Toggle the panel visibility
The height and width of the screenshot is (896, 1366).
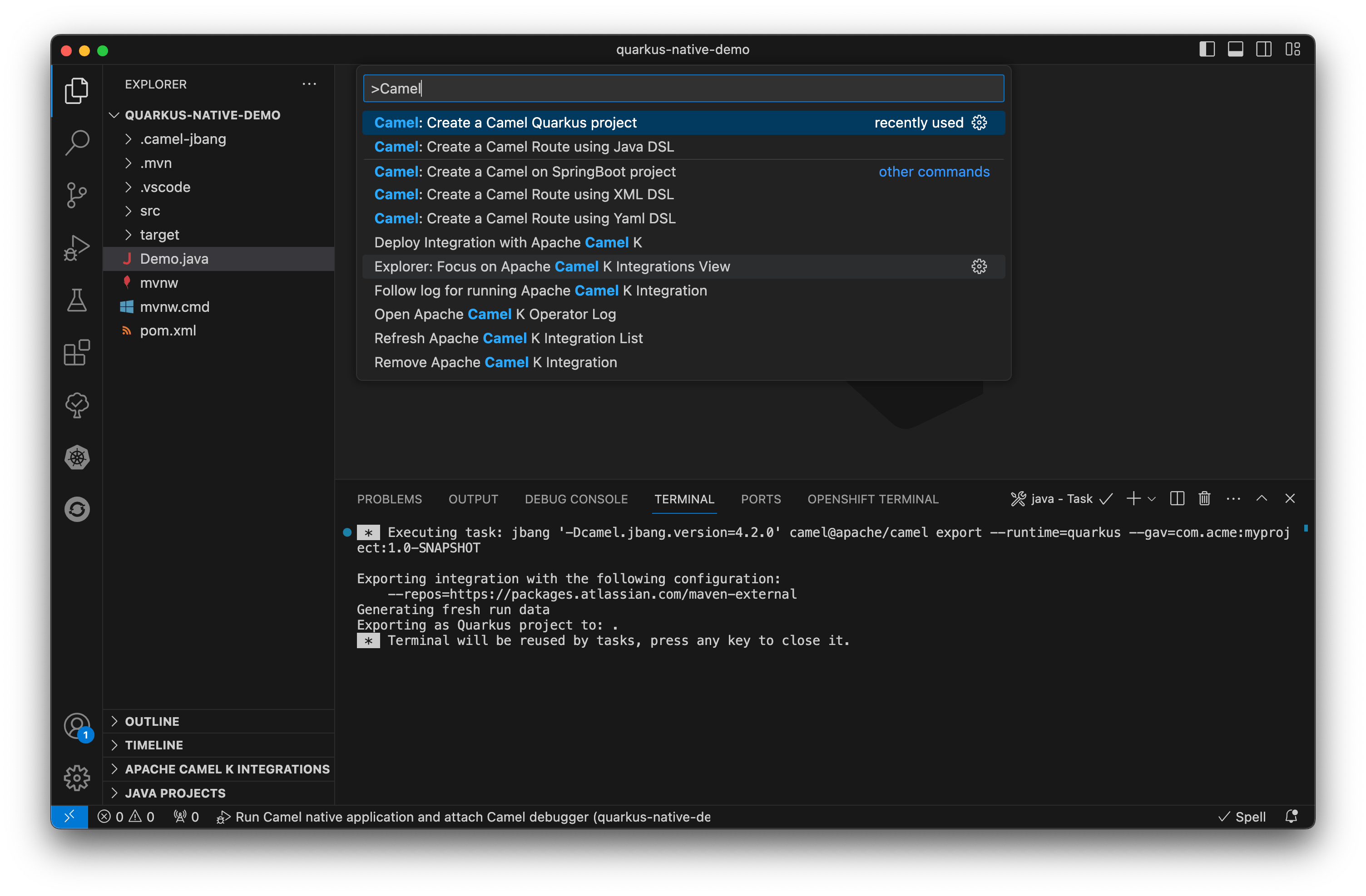pos(1236,49)
